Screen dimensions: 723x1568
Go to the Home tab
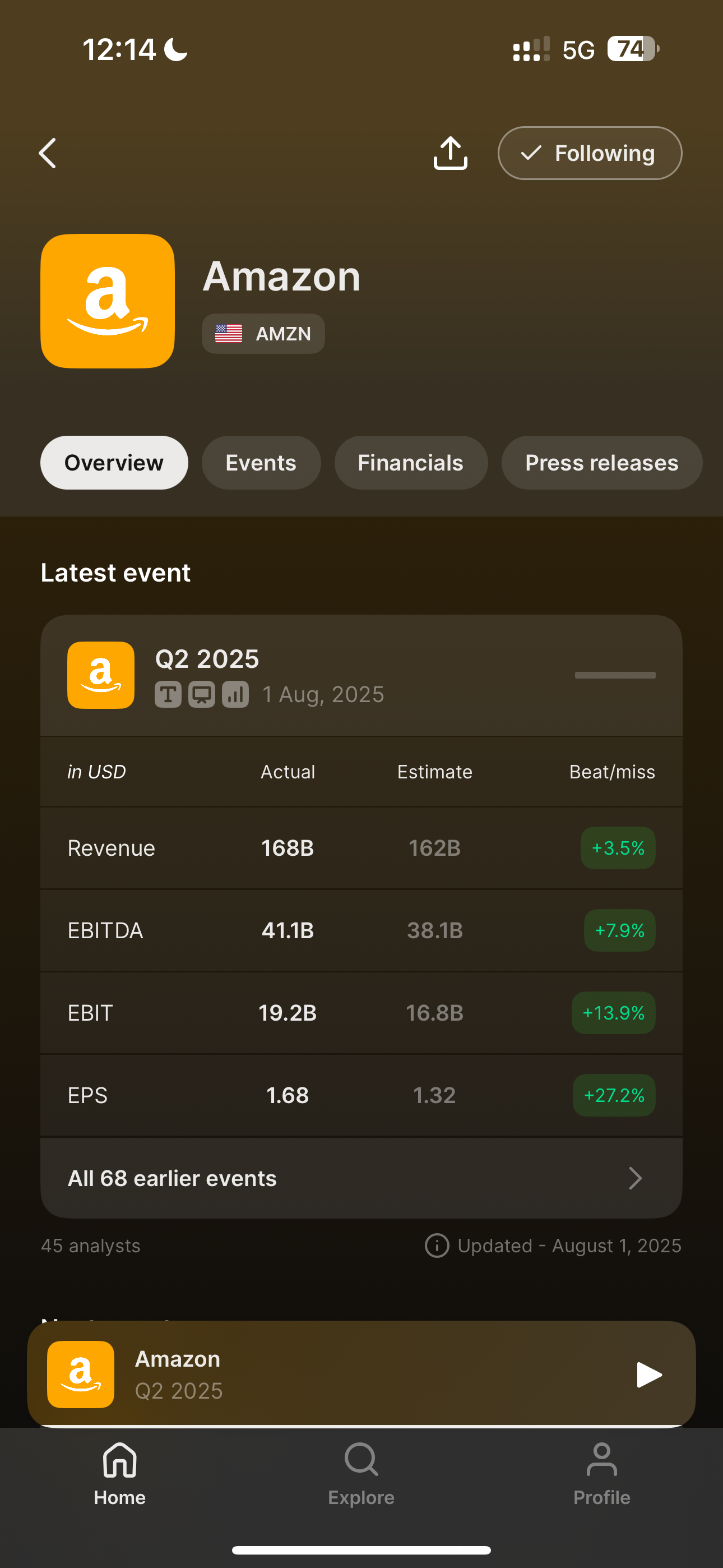[x=120, y=1474]
